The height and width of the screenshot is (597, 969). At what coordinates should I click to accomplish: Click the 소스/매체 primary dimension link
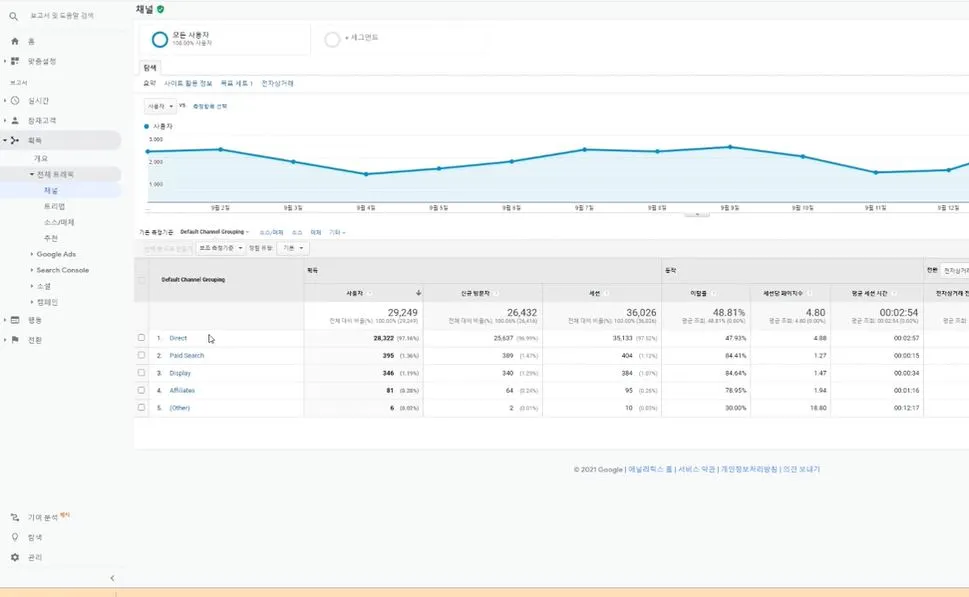coord(271,232)
